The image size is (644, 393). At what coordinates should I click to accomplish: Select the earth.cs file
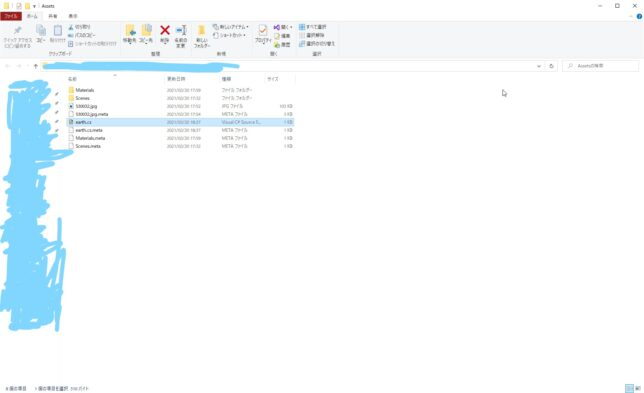pyautogui.click(x=181, y=122)
